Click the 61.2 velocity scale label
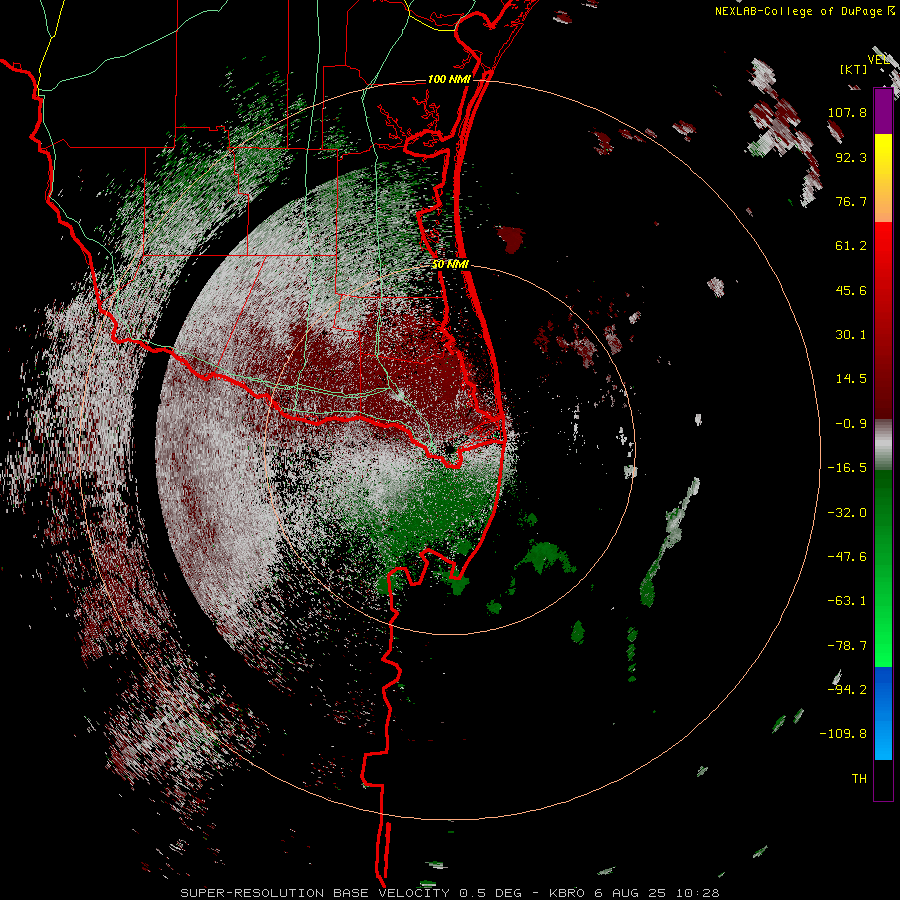Screen dimensions: 900x900 (x=851, y=246)
